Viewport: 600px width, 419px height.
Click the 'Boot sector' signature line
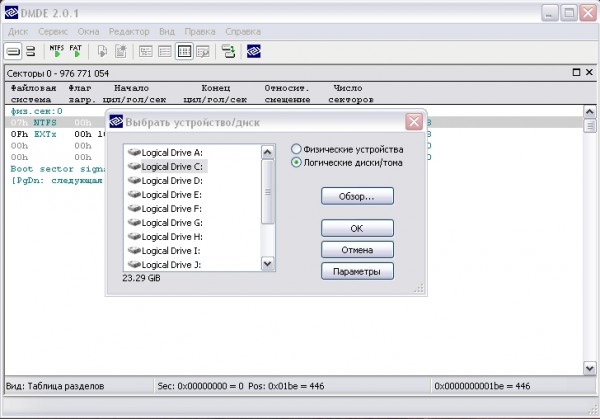coord(57,169)
